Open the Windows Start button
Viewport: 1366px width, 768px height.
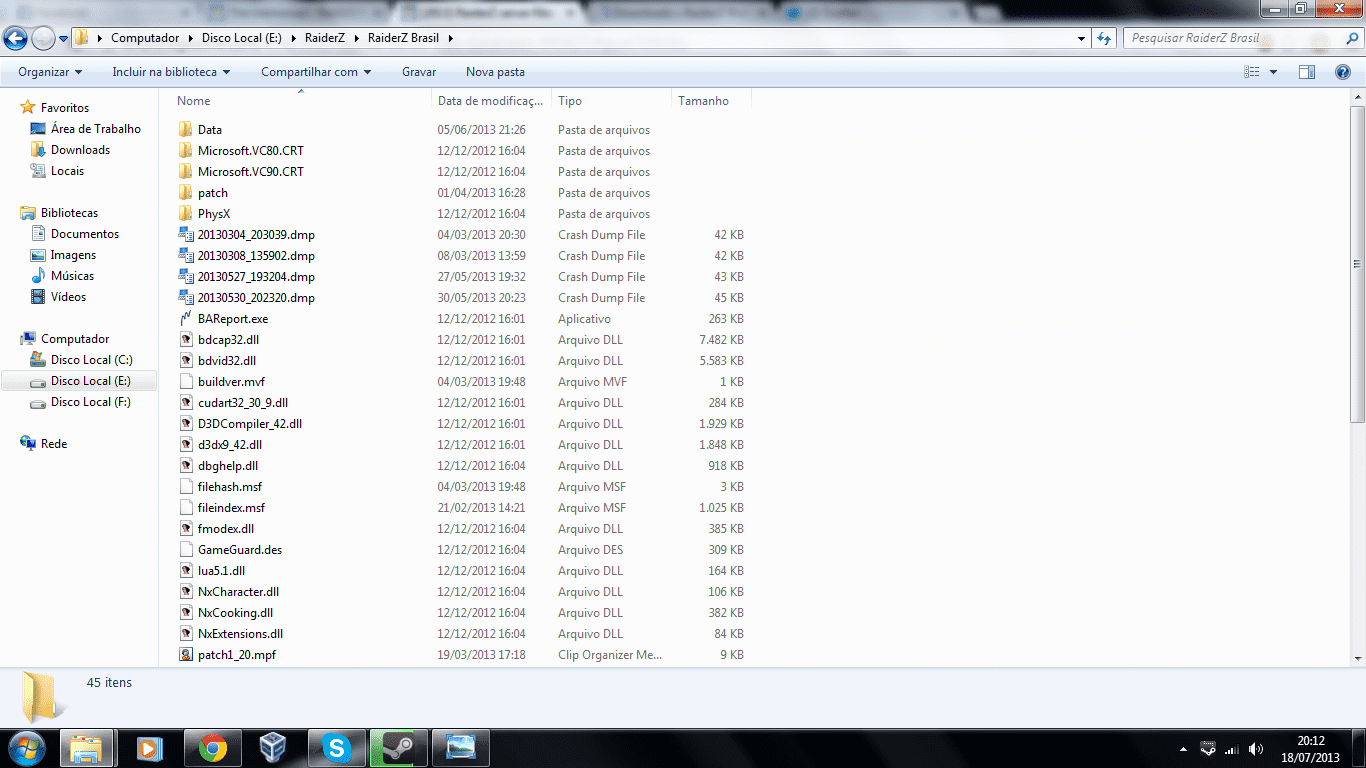point(27,748)
